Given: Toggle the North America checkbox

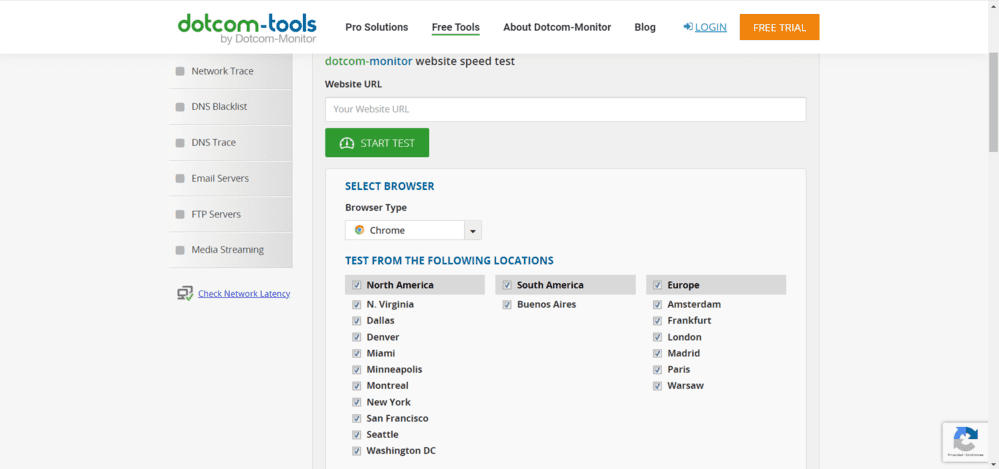Looking at the screenshot, I should (357, 285).
